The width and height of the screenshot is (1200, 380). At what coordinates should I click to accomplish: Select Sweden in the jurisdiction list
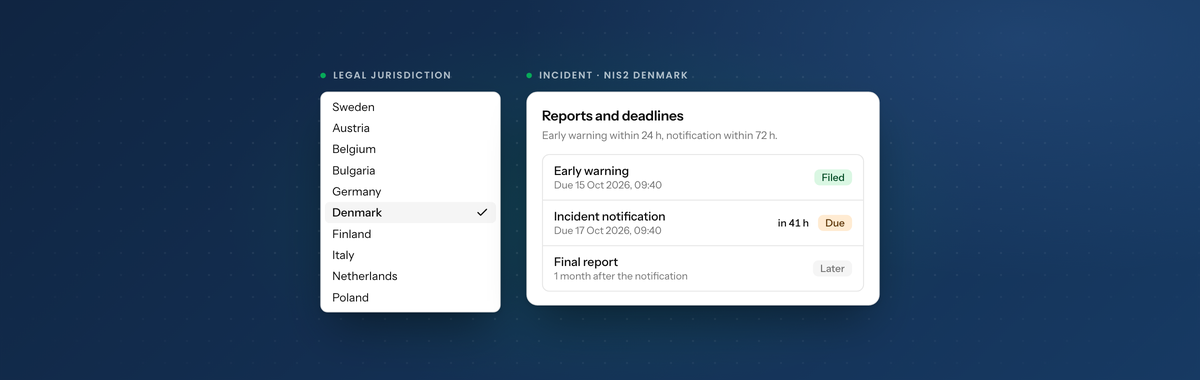(410, 107)
